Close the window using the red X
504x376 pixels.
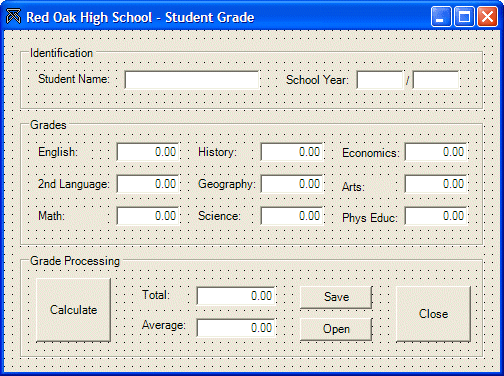pos(487,16)
